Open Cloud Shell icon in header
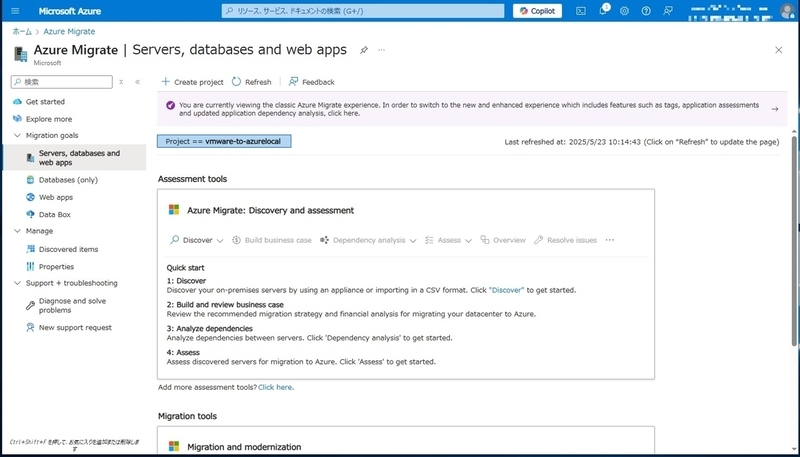Screen dimensions: 800x457 pos(581,11)
